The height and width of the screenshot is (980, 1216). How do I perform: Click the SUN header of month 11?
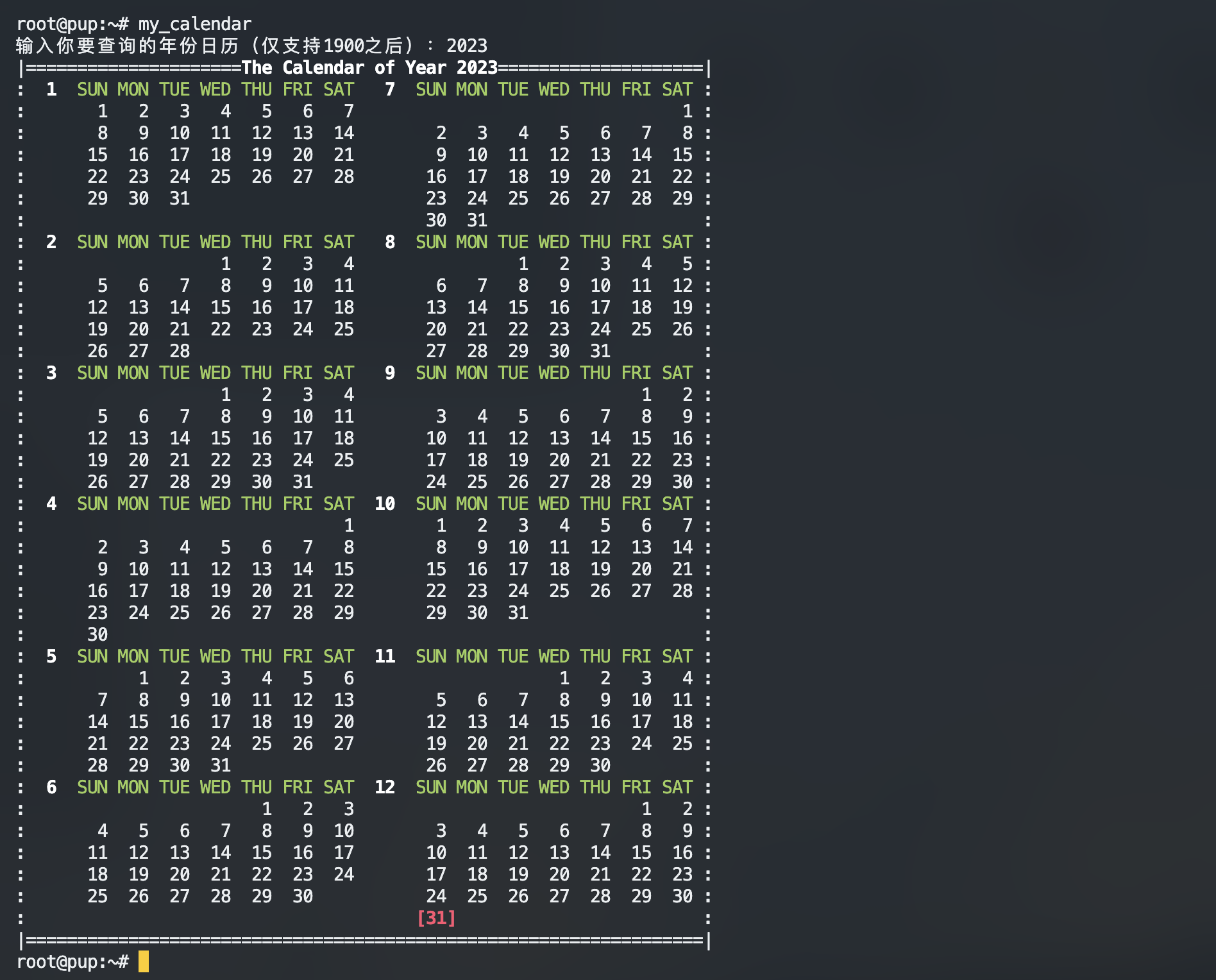click(431, 656)
